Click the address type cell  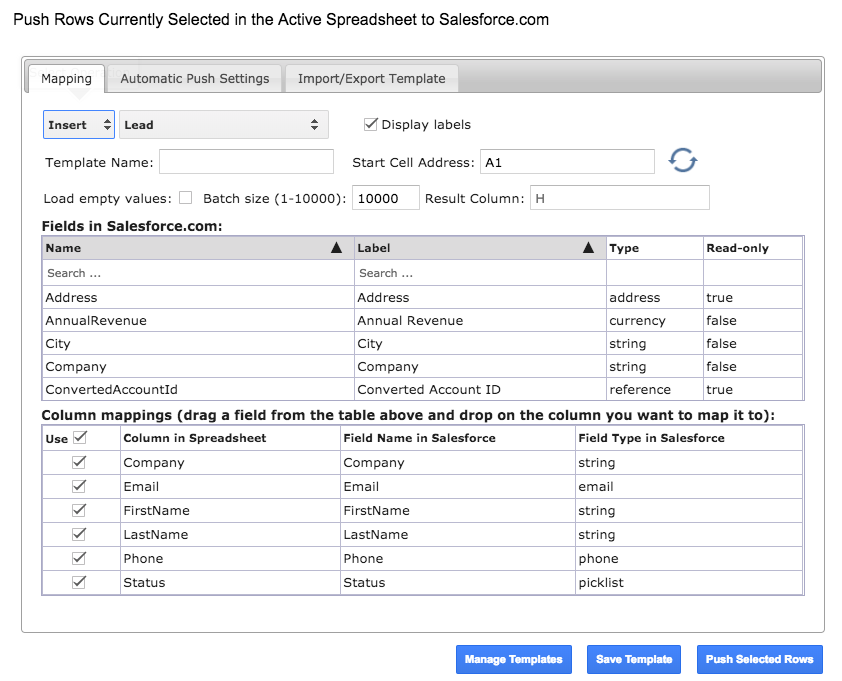coord(655,298)
